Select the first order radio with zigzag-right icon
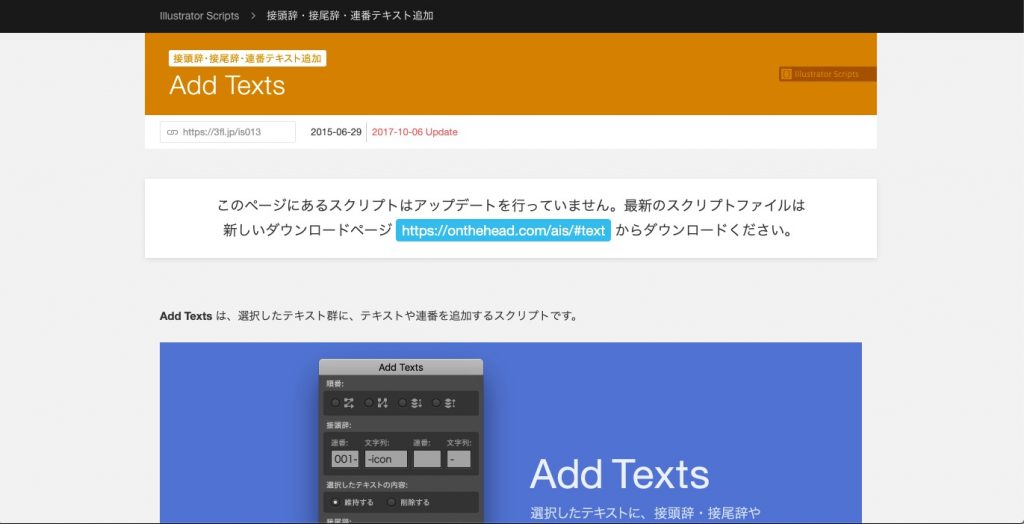Screen dimensions: 1024x524 [x=336, y=403]
